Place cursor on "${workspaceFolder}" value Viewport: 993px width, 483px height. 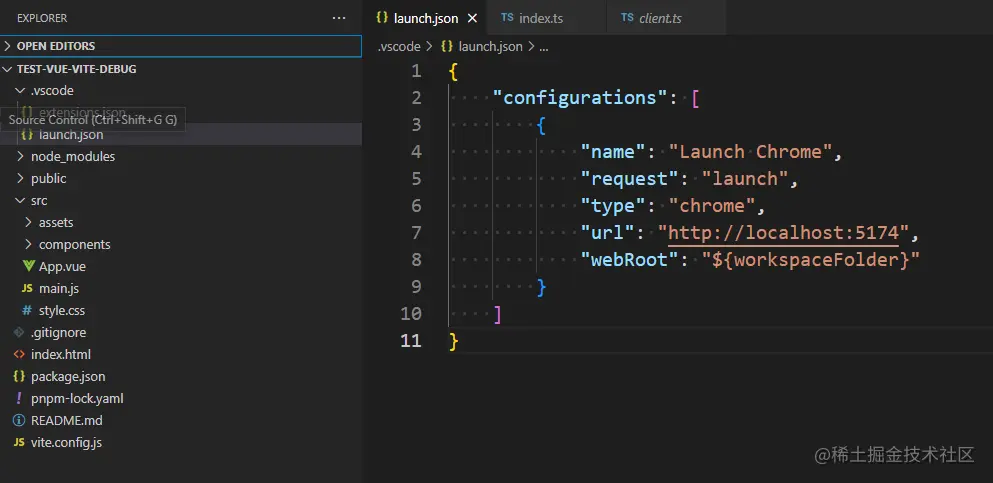[x=811, y=260]
